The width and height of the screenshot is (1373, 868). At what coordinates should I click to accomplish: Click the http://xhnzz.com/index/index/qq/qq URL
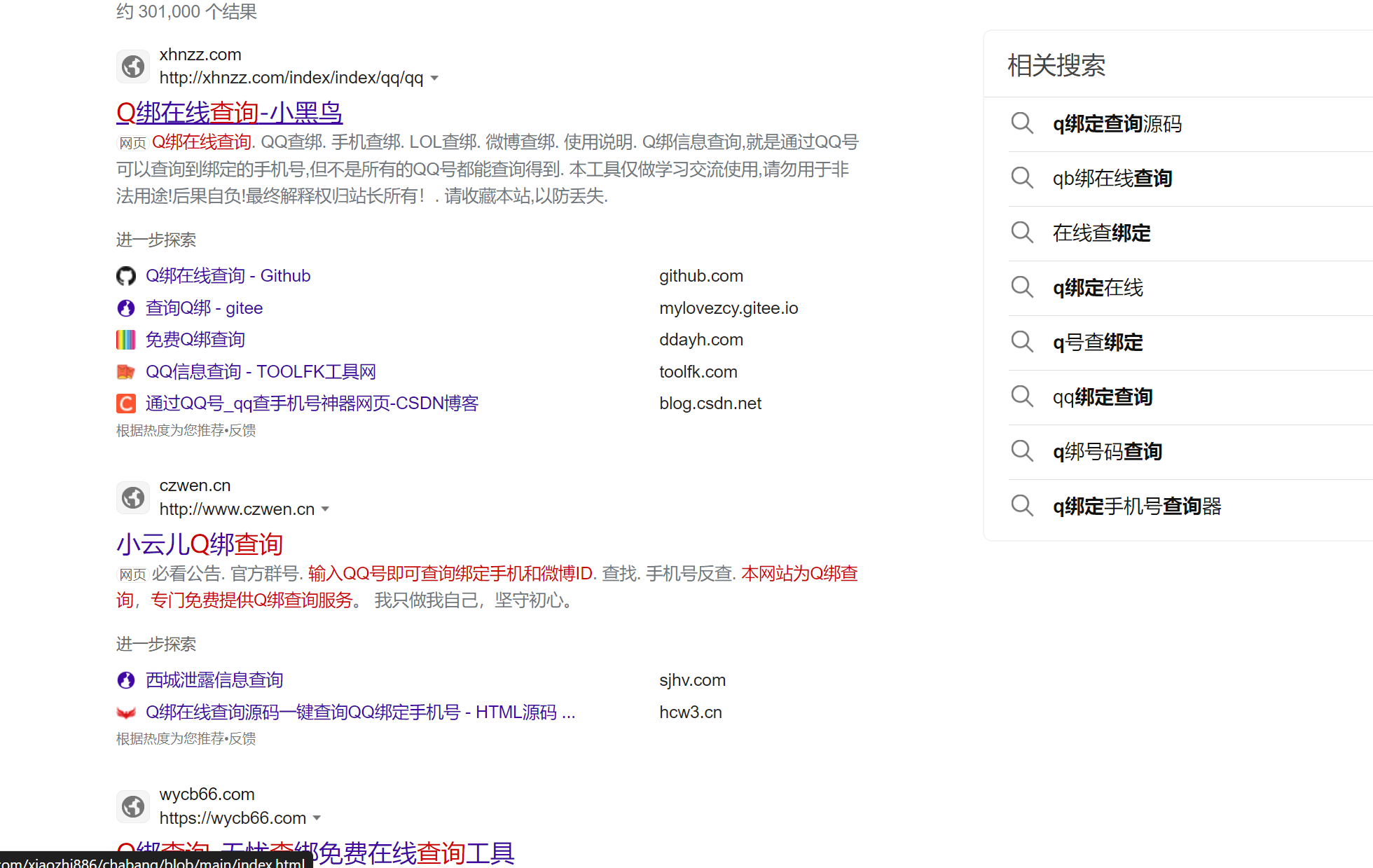[291, 78]
